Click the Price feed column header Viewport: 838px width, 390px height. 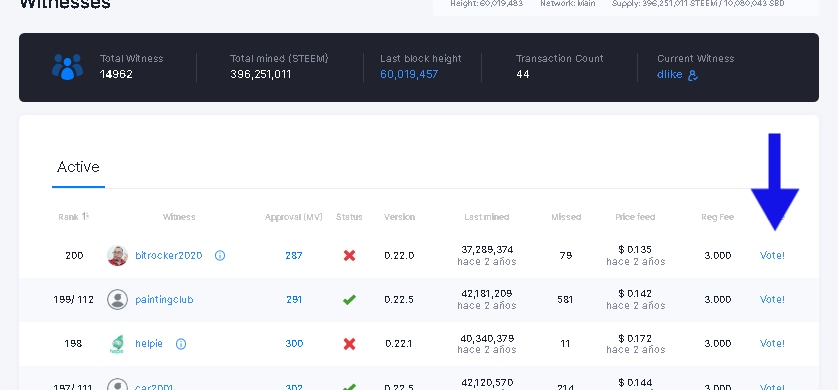click(x=635, y=217)
